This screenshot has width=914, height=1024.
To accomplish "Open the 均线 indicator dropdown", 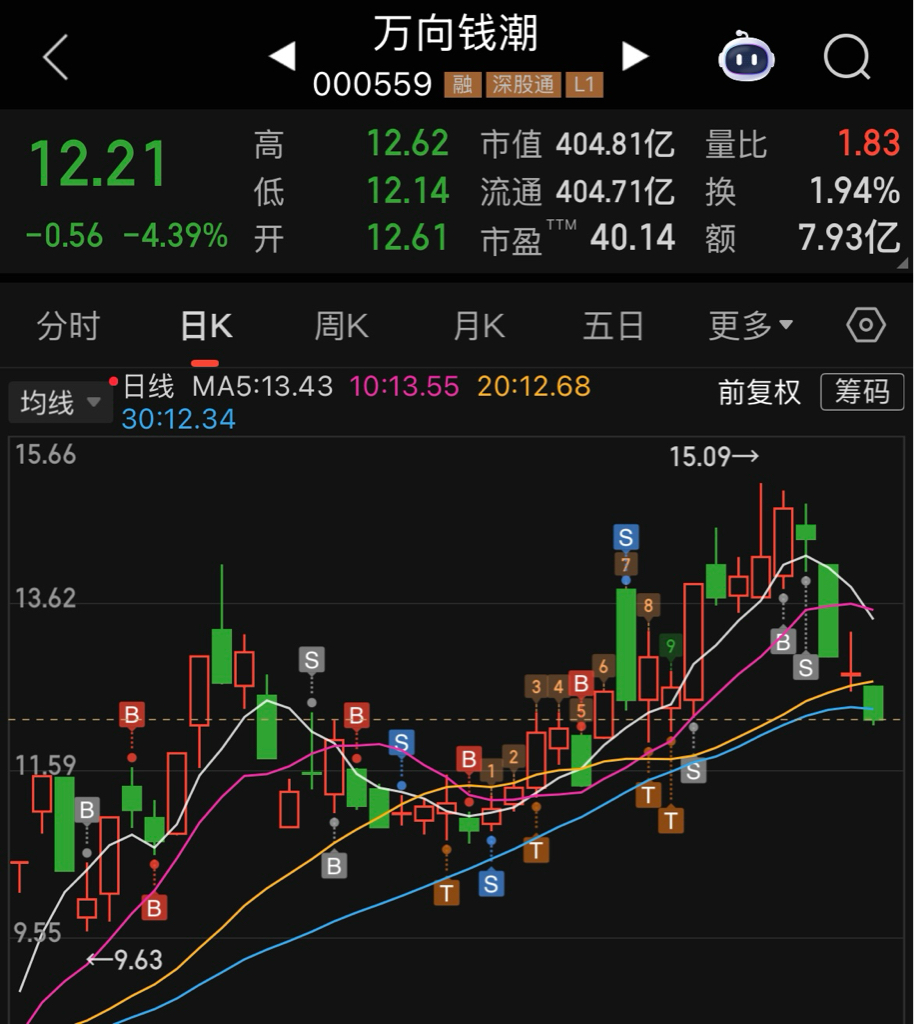I will tap(60, 402).
